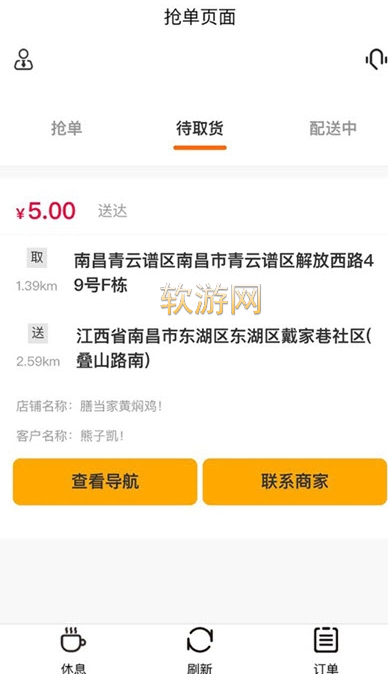This screenshot has width=388, height=674.
Task: Click the 联系商家 button
Action: click(x=295, y=481)
